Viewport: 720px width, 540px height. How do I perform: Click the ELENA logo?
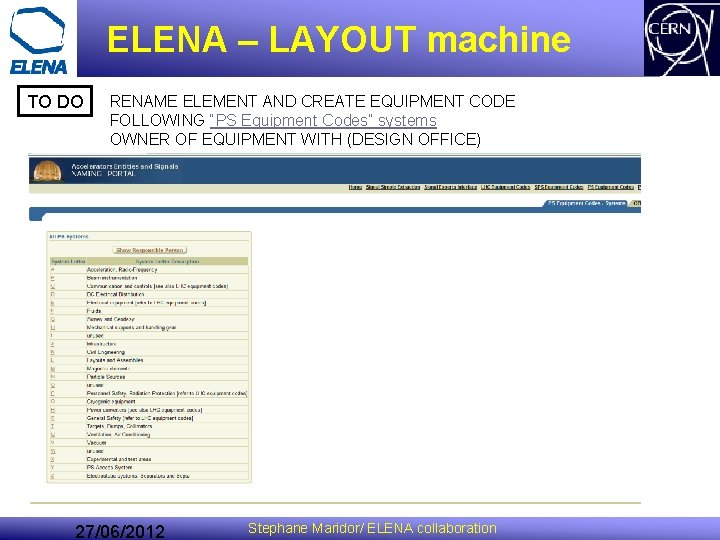tap(38, 40)
